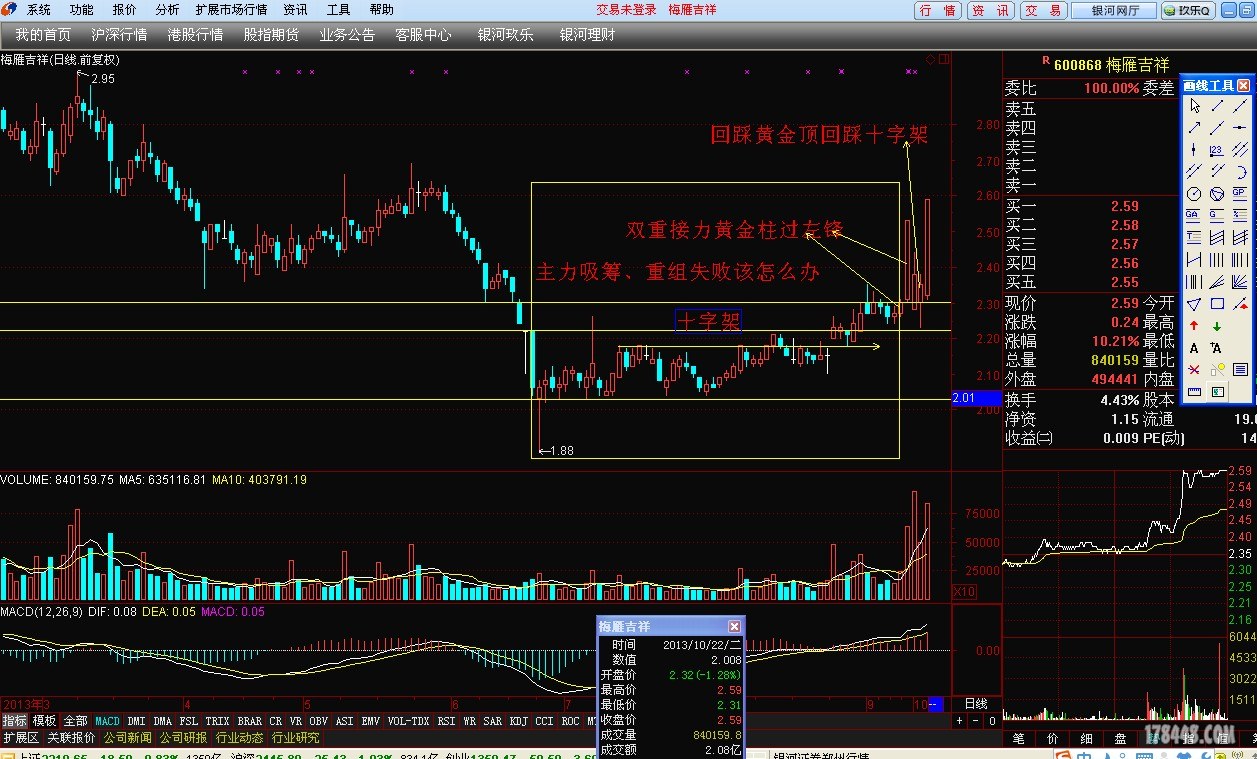Viewport: 1257px width, 759px height.
Task: Switch indicator to KDJ
Action: [x=518, y=721]
